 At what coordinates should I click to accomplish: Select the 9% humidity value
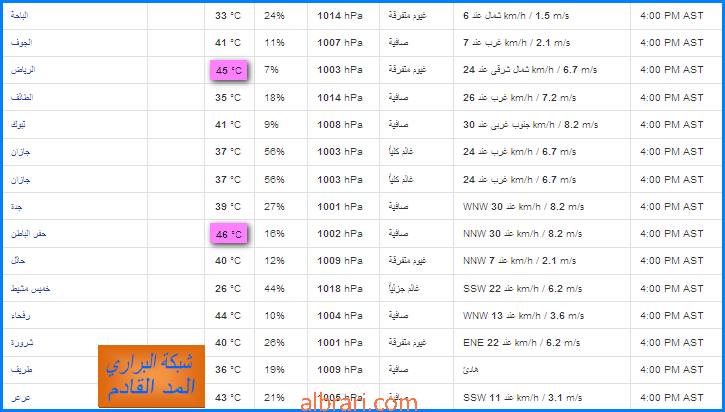point(271,124)
